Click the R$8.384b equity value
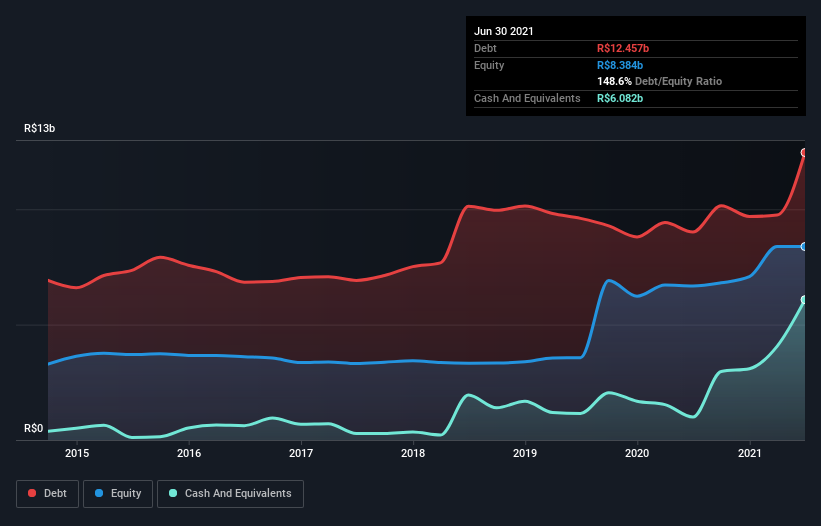Screen dimensions: 821x526 click(620, 65)
